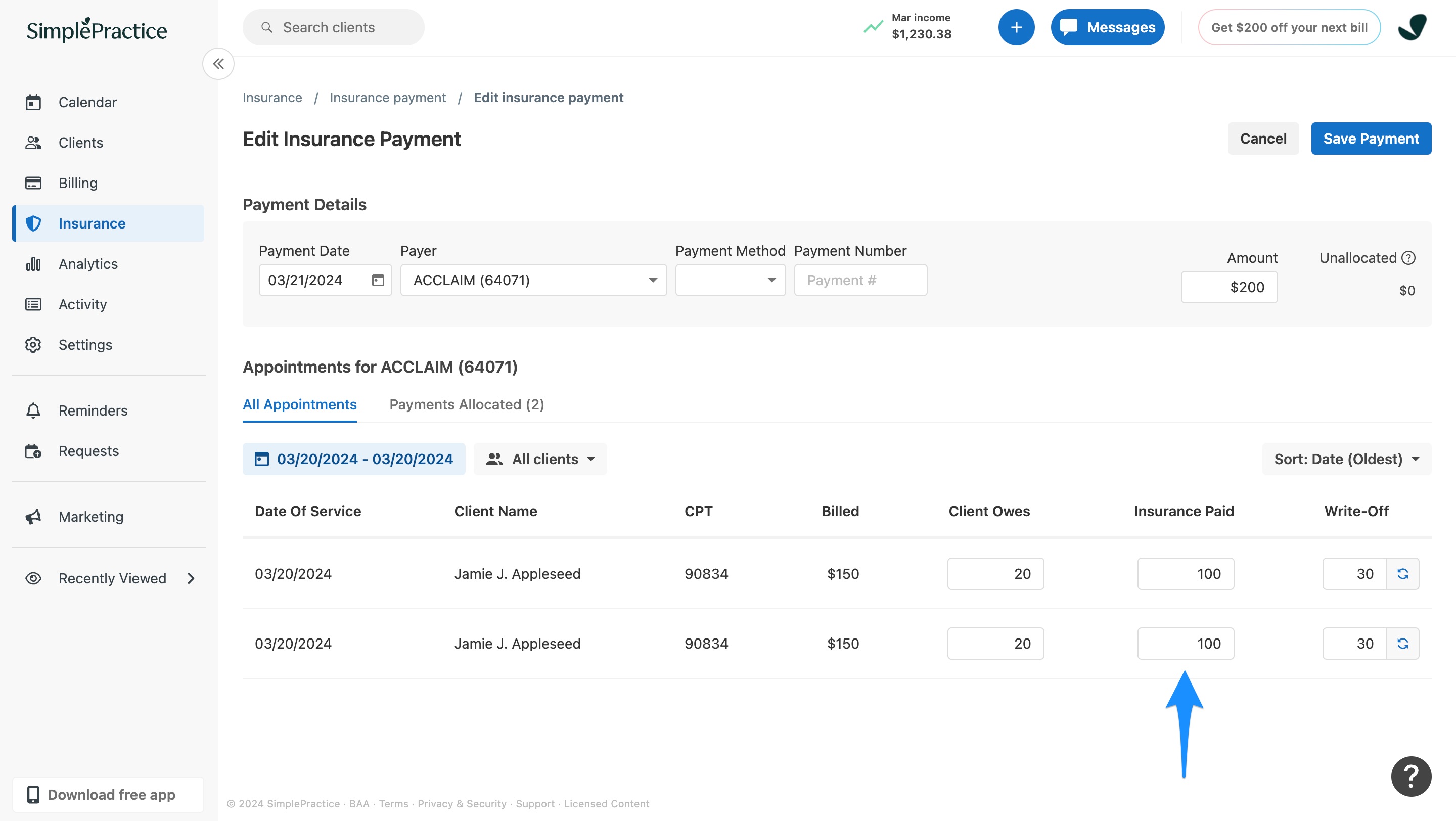Edit Client Owes in second appointment row

(995, 643)
